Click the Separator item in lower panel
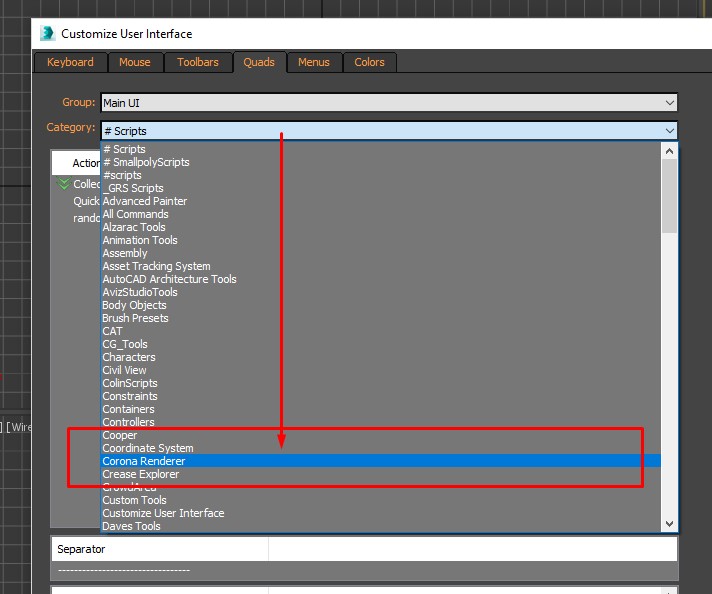 pos(81,549)
